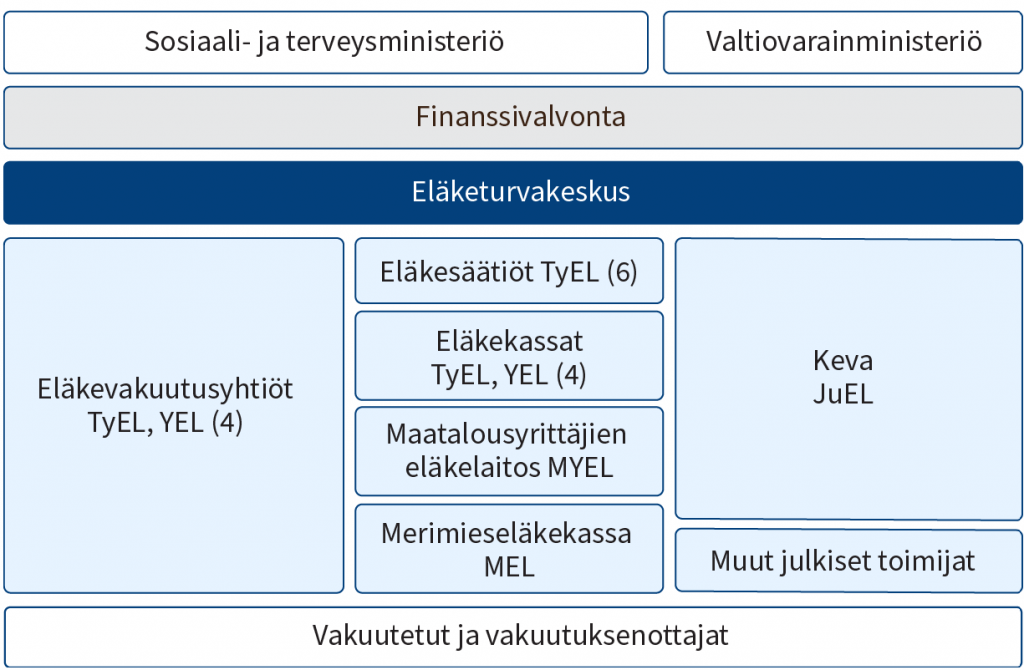The height and width of the screenshot is (670, 1024).
Task: Click the word Finanssivalvonta
Action: pos(520,117)
